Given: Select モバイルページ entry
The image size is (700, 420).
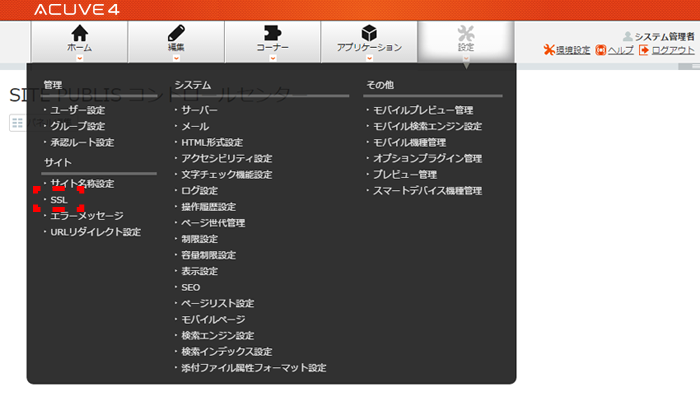Looking at the screenshot, I should click(213, 319).
